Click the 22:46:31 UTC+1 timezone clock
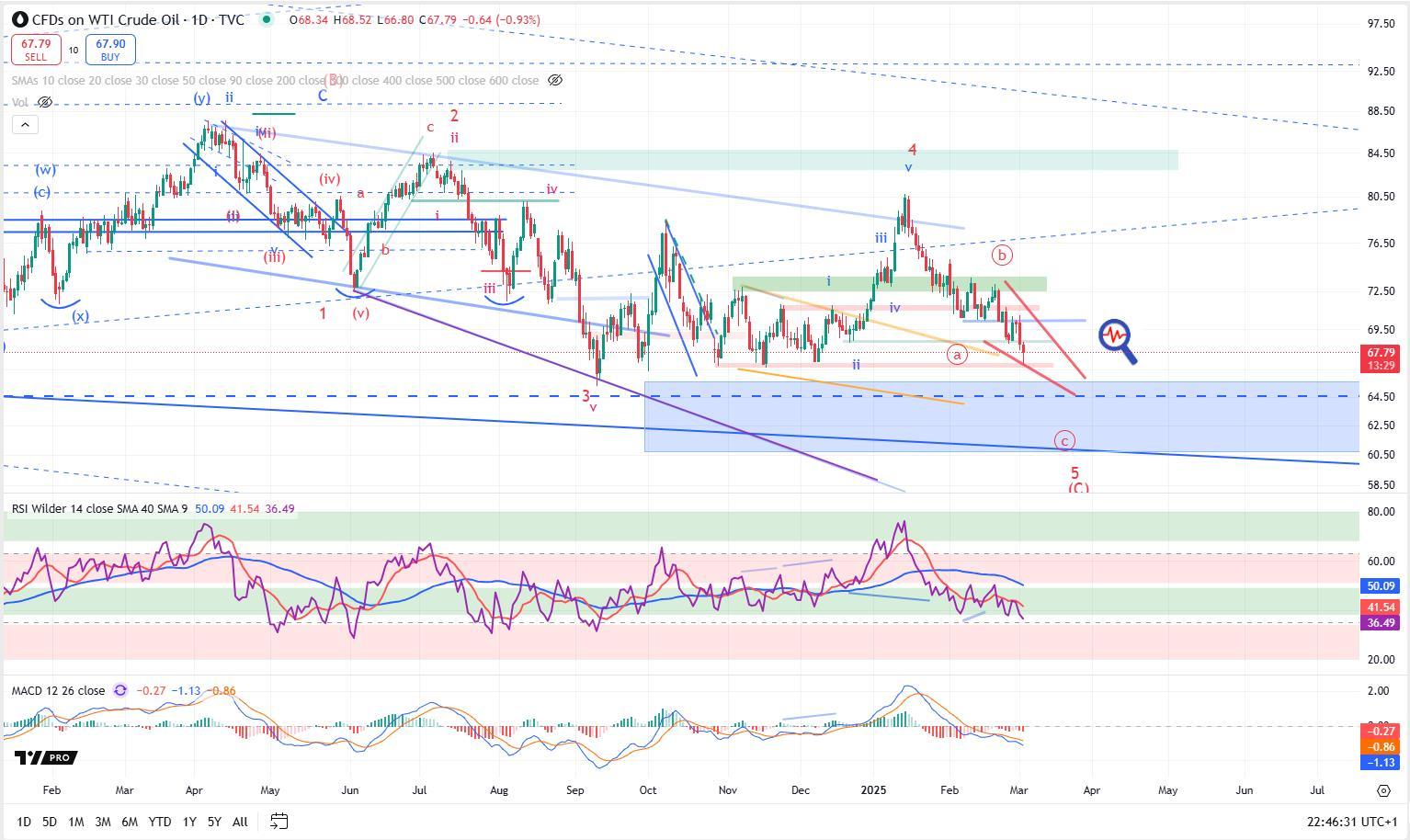The image size is (1410, 840). pos(1352,822)
